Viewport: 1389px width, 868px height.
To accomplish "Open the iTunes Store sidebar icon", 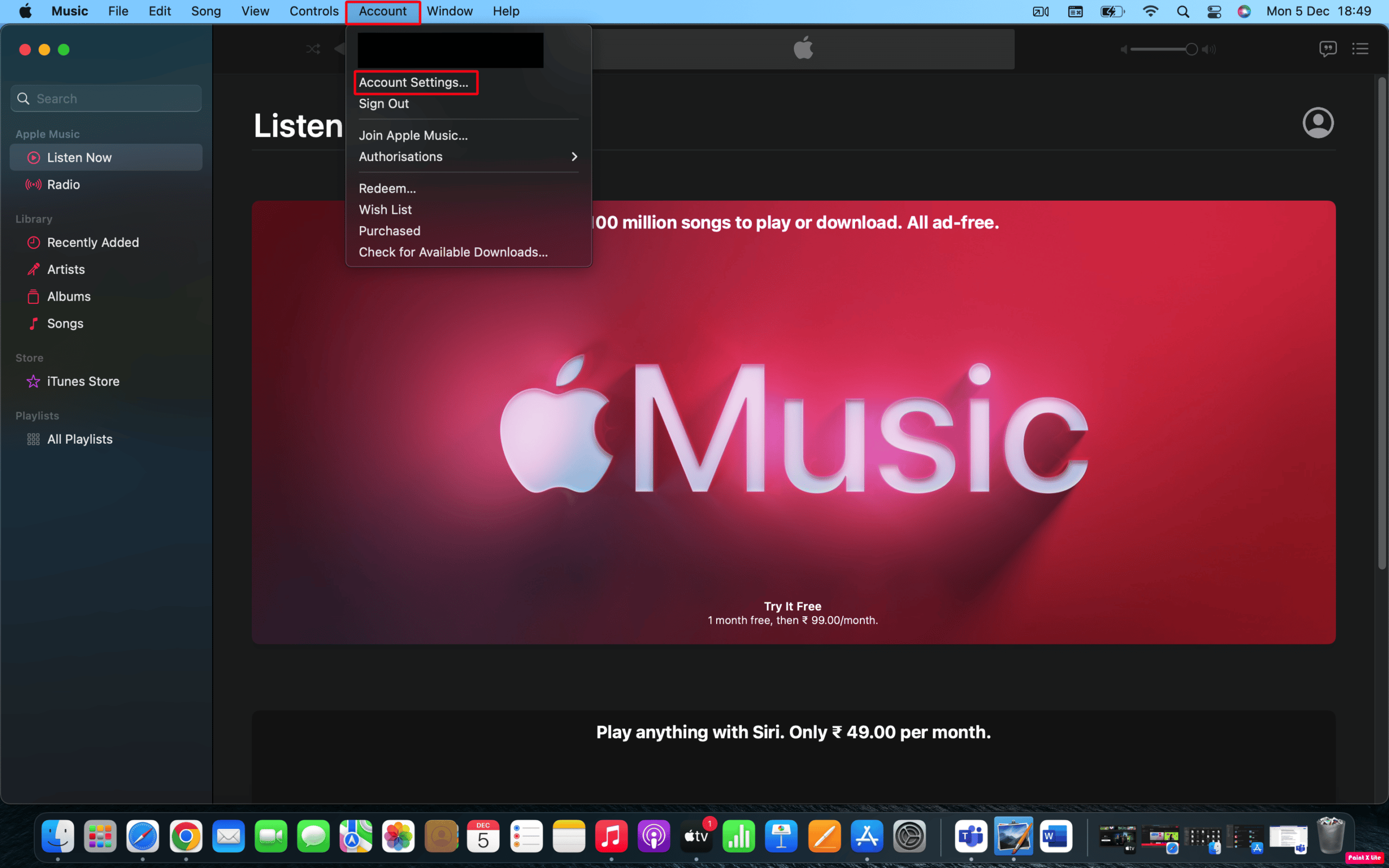I will tap(33, 381).
